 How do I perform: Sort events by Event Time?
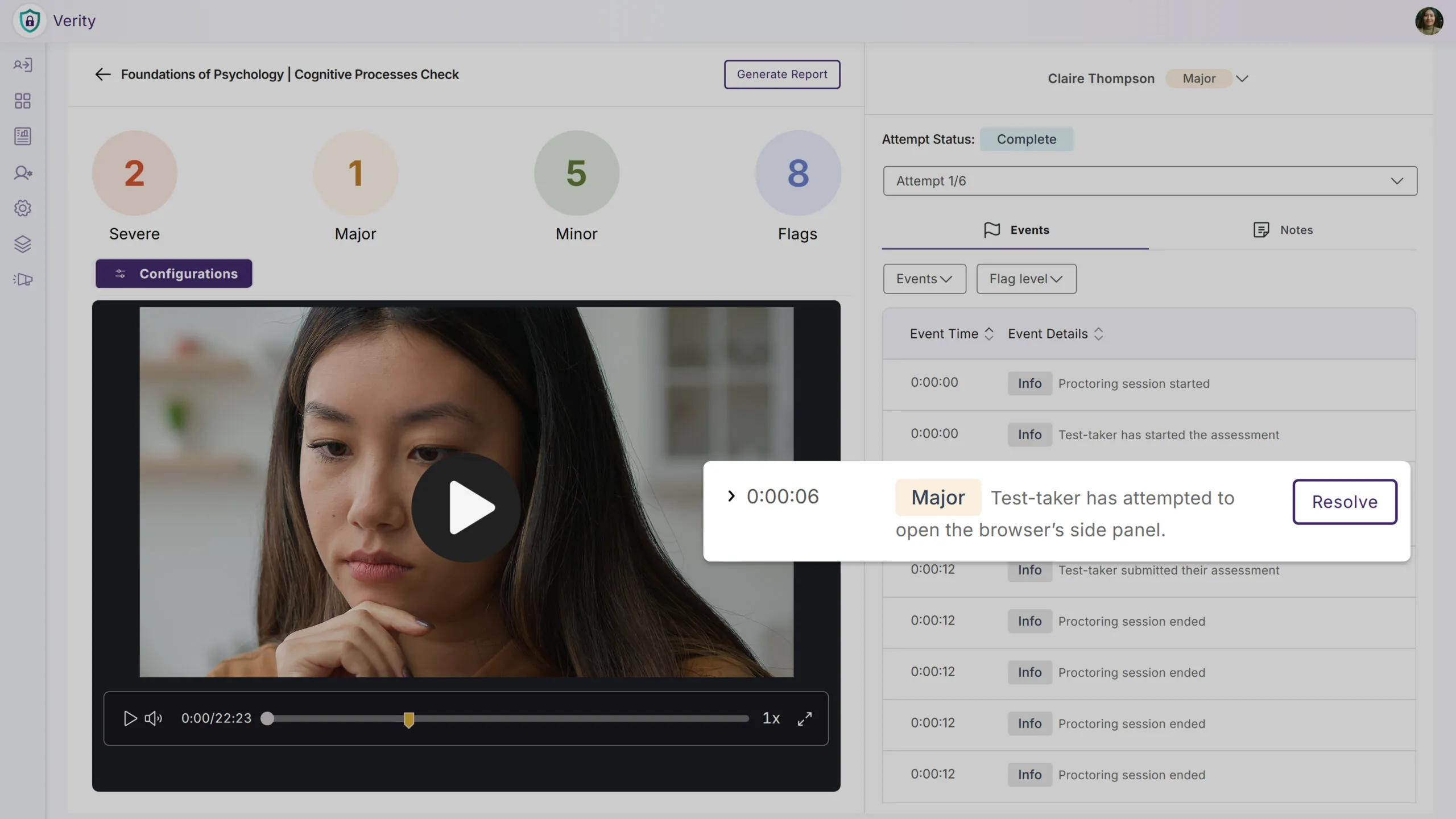[x=988, y=334]
